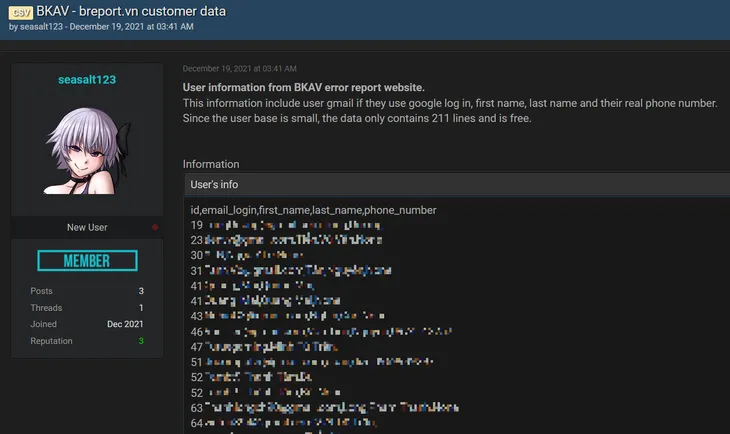Click the data row starting with 63
Image resolution: width=730 pixels, height=434 pixels.
click(x=324, y=407)
